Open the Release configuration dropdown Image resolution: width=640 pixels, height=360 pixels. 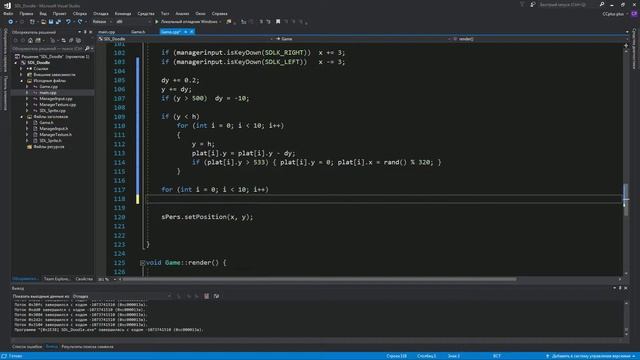pos(102,22)
